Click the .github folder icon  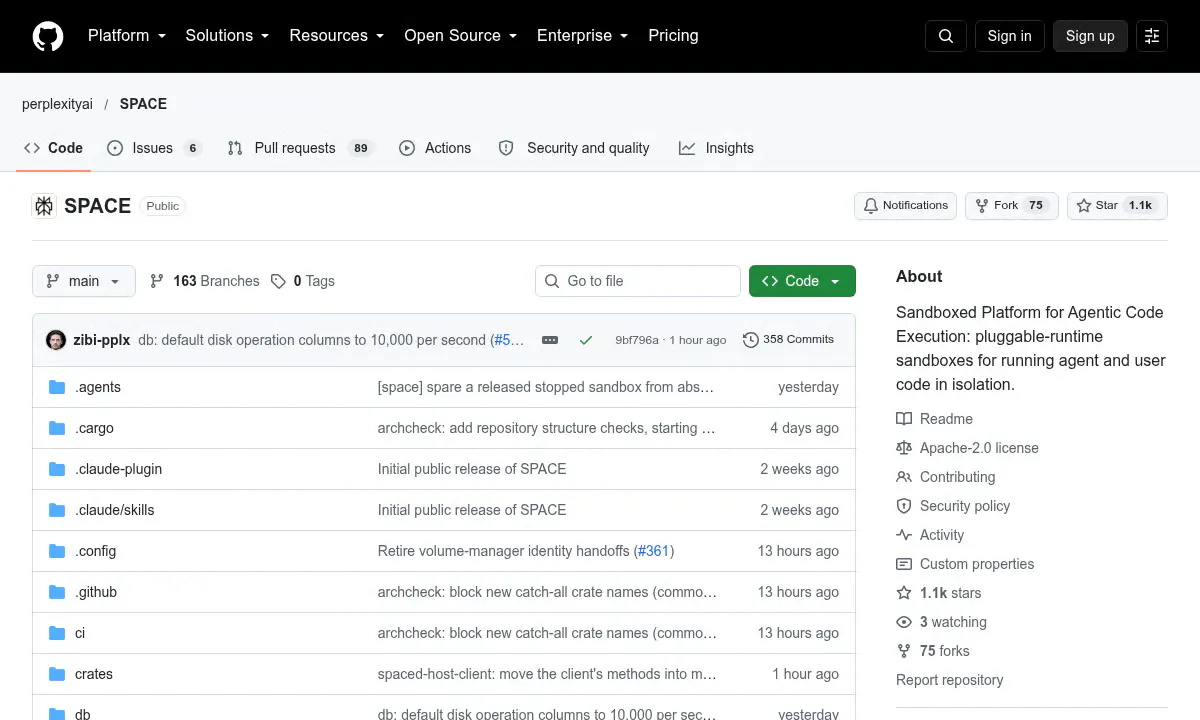point(57,592)
